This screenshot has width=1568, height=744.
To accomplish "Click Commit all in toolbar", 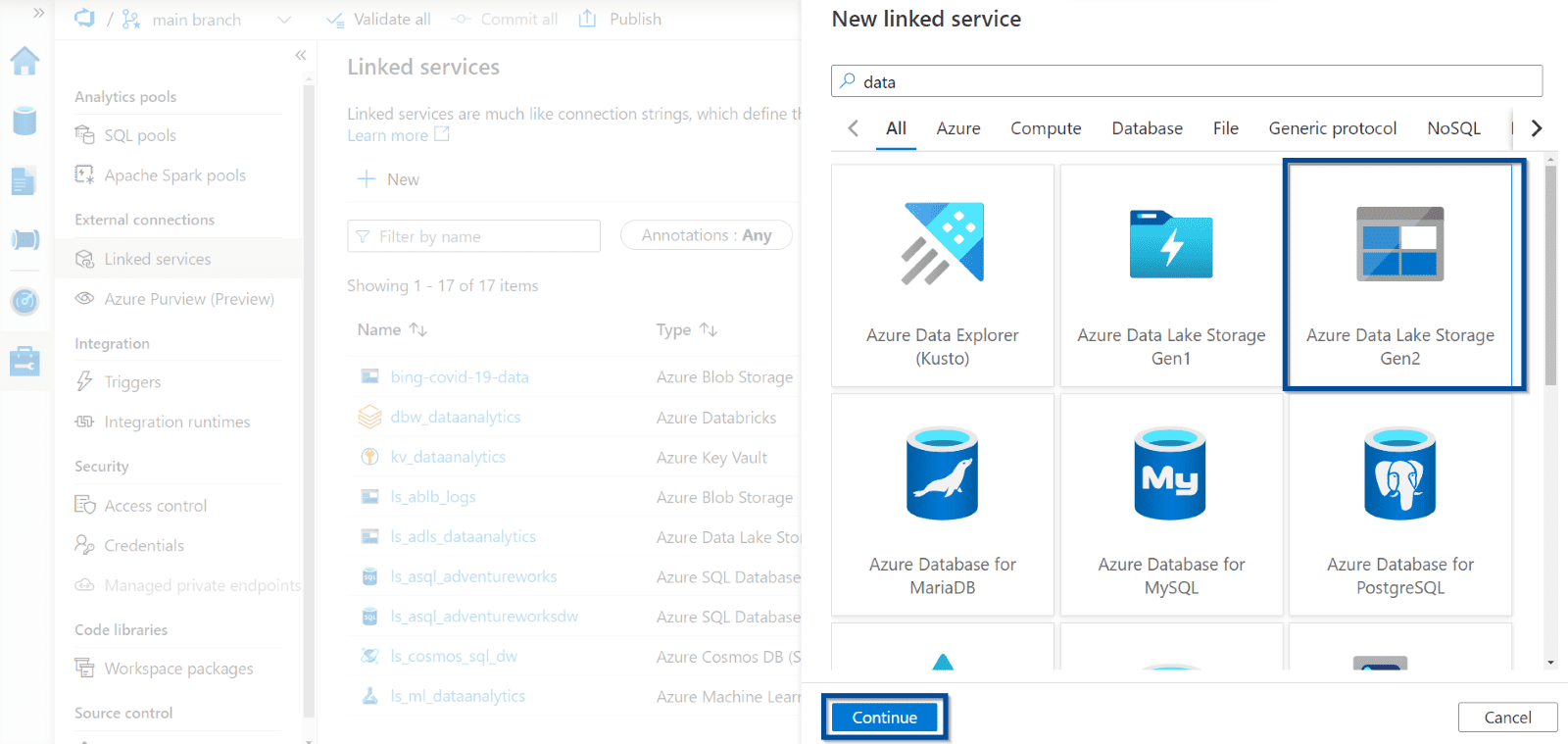I will pos(505,20).
